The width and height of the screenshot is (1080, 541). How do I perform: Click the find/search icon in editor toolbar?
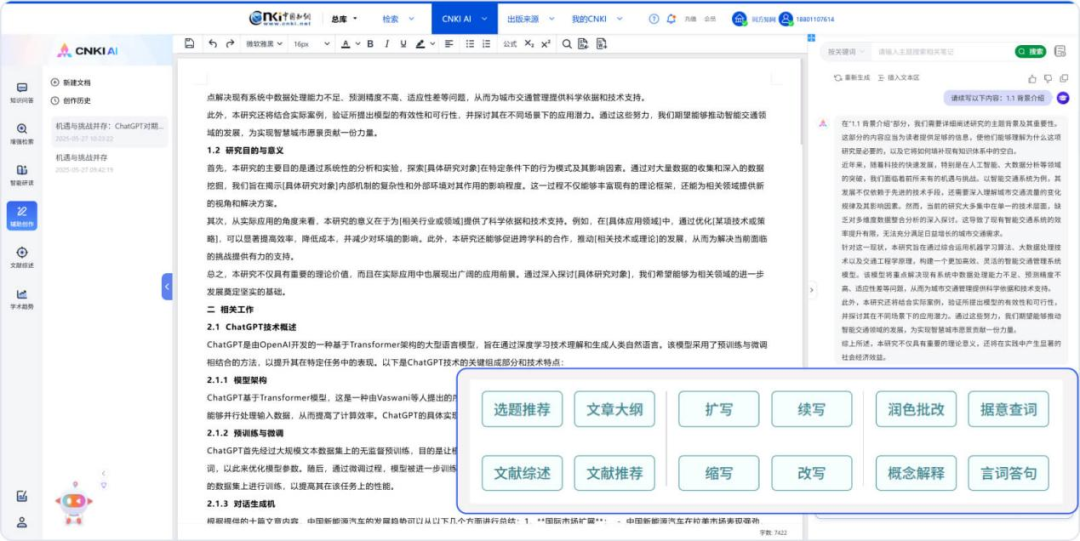tap(566, 44)
